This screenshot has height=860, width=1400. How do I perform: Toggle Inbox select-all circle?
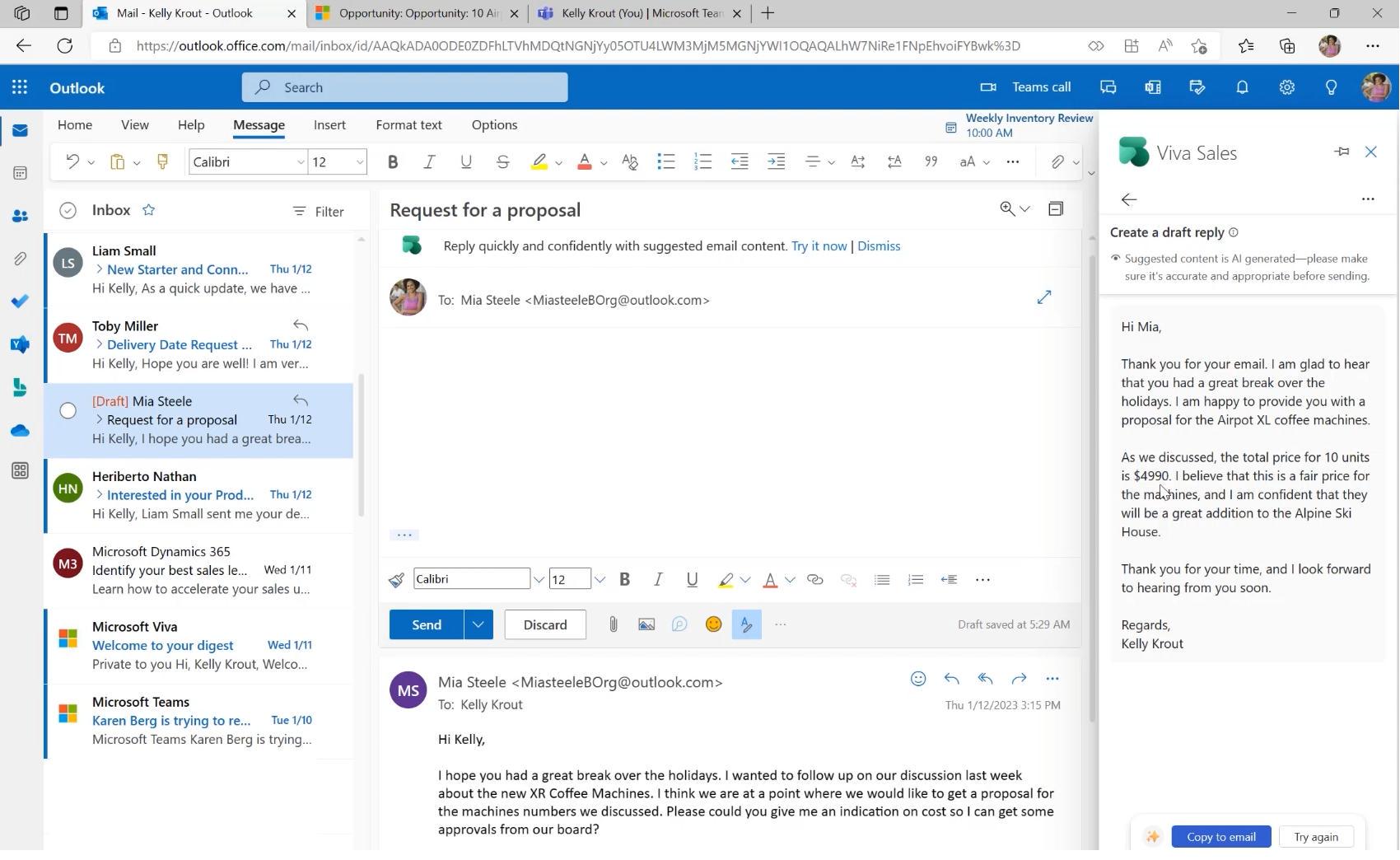pos(68,211)
